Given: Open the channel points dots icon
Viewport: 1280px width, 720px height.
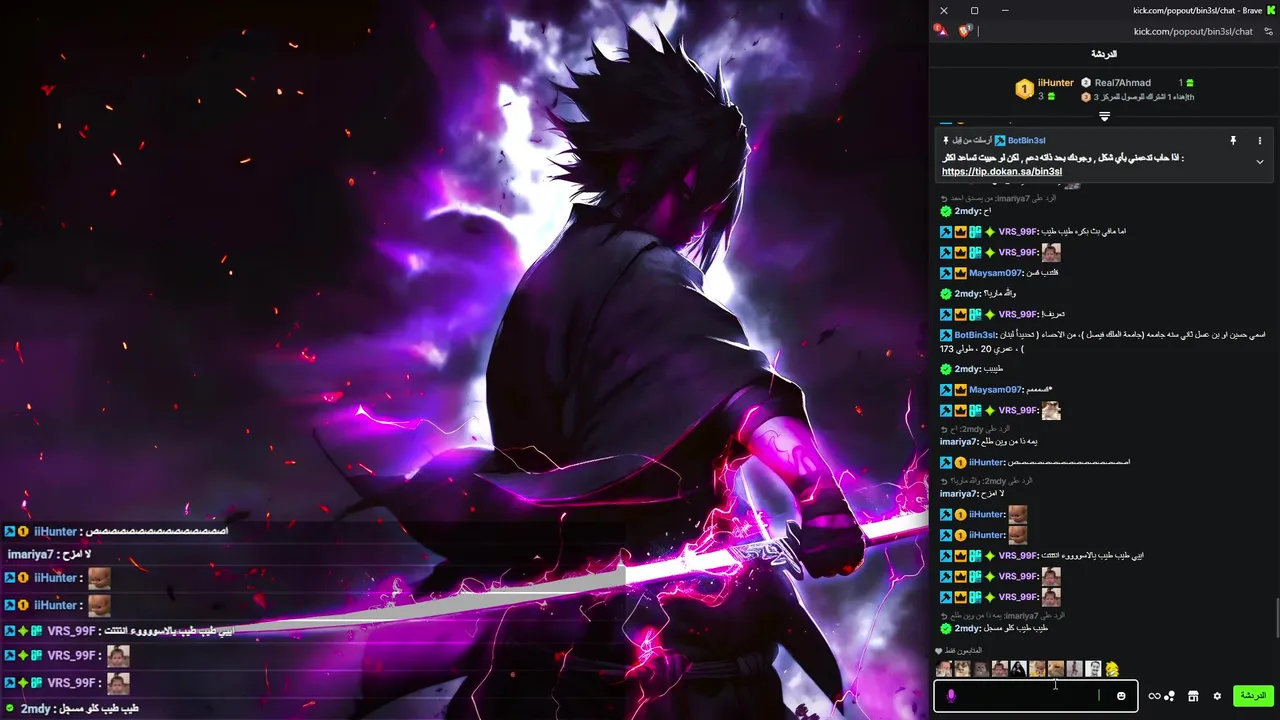Looking at the screenshot, I should pos(1169,696).
